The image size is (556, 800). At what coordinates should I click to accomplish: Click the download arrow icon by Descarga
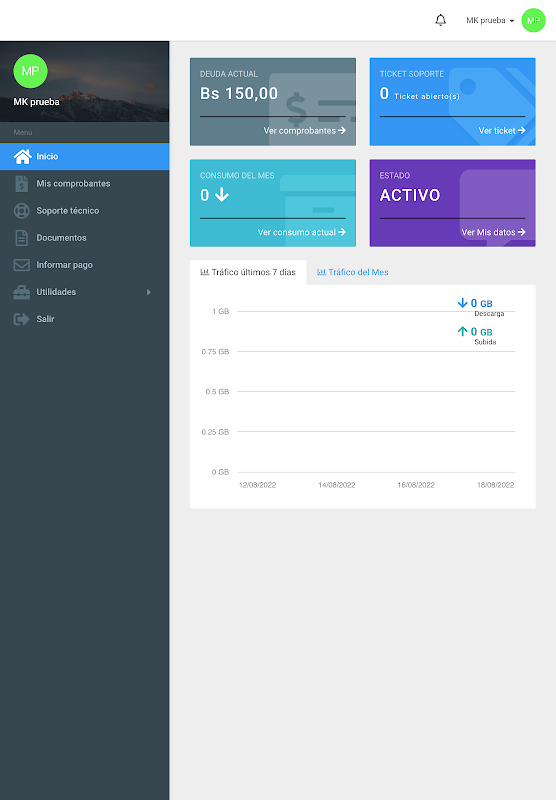pyautogui.click(x=463, y=303)
